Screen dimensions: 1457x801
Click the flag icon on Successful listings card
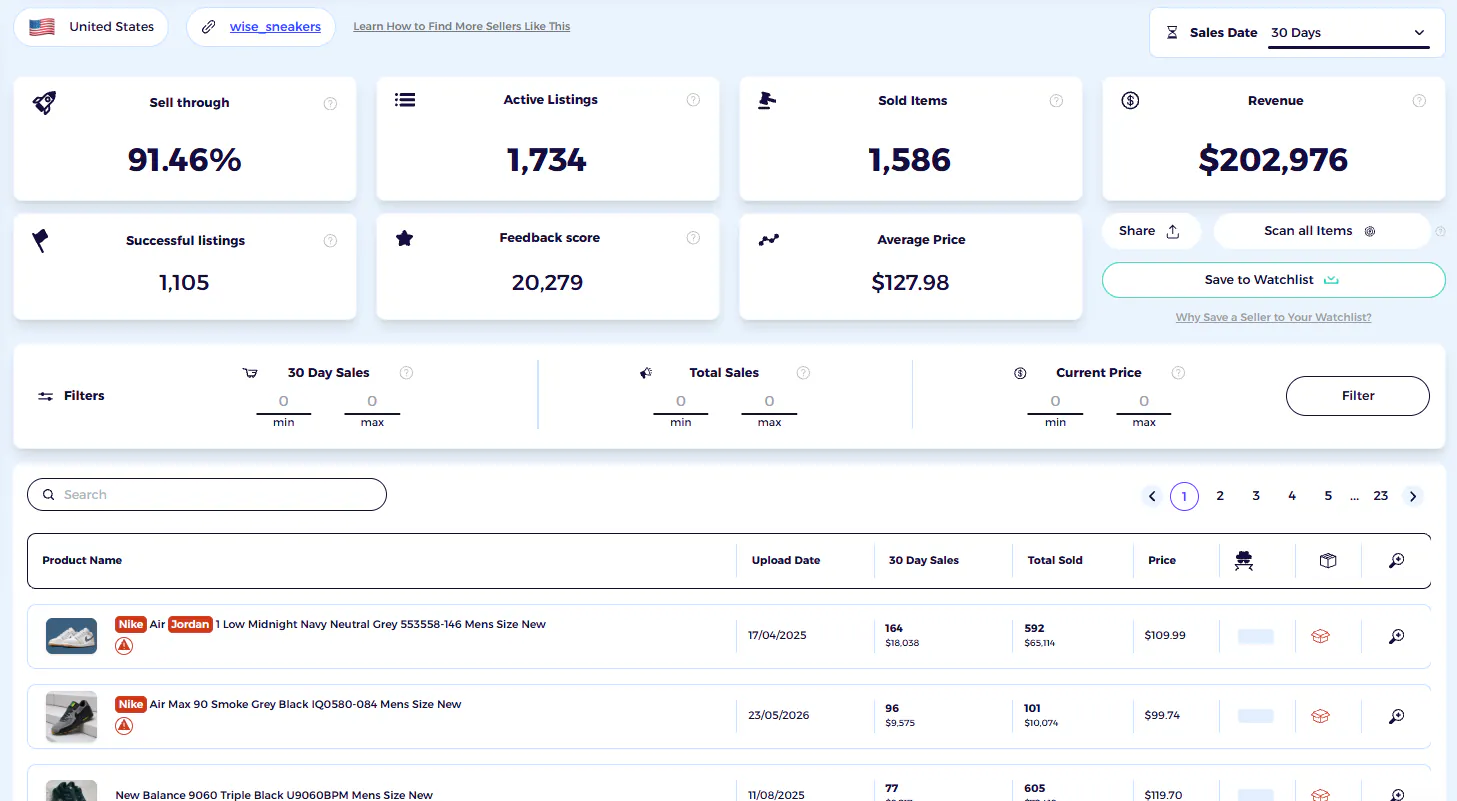pos(41,240)
